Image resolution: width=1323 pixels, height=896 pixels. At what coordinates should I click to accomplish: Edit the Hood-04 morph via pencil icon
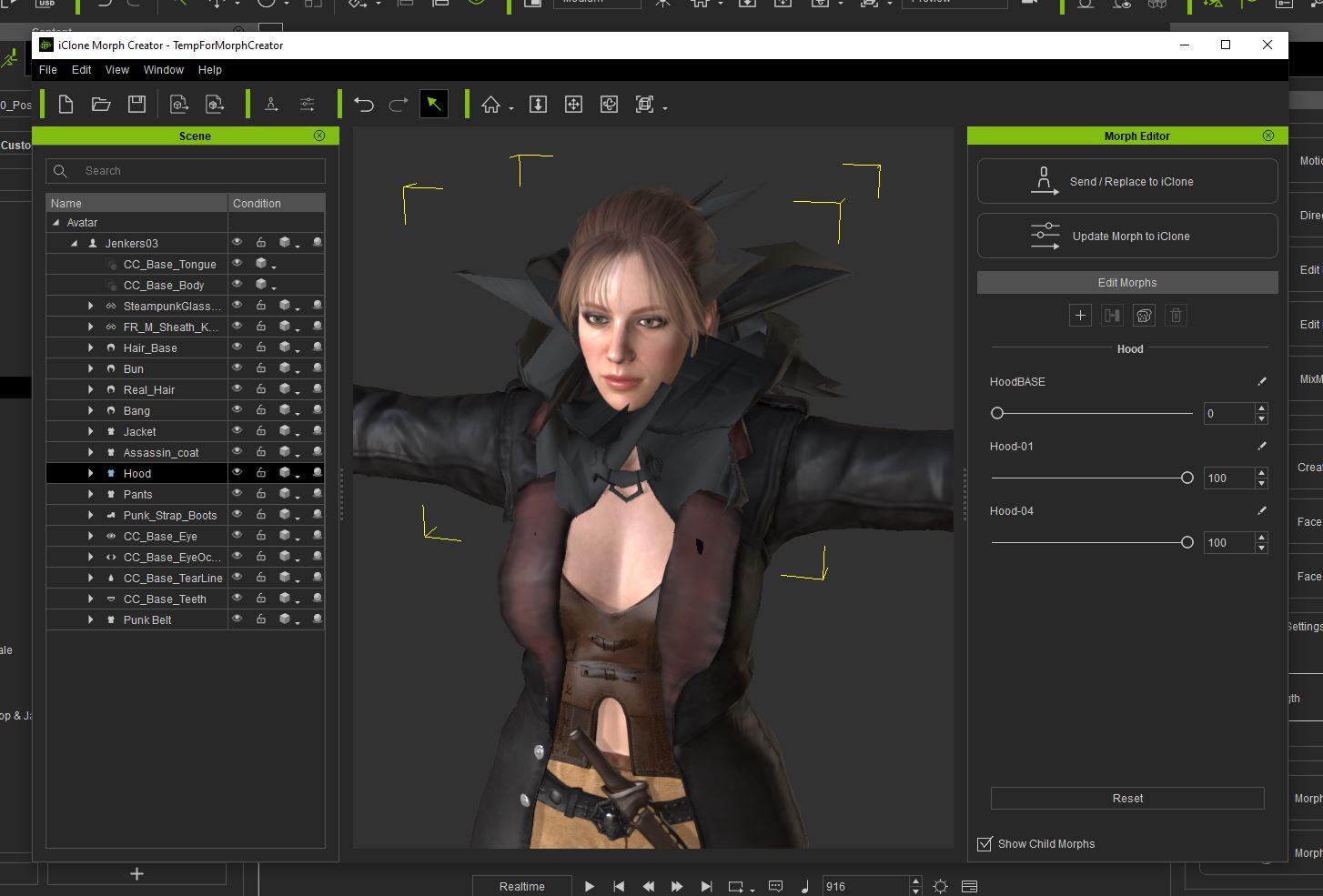[x=1262, y=510]
